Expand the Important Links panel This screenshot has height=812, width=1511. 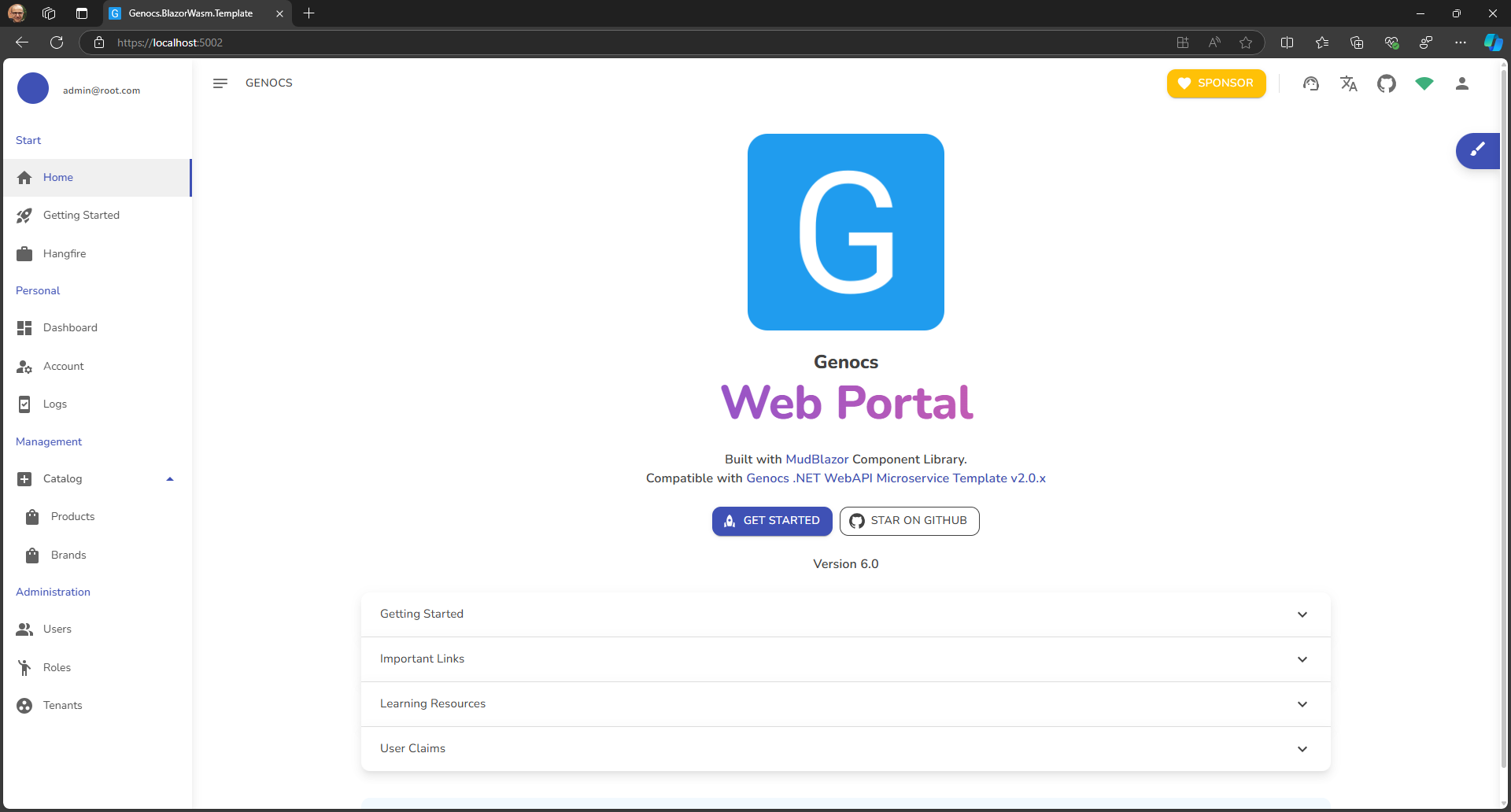845,659
